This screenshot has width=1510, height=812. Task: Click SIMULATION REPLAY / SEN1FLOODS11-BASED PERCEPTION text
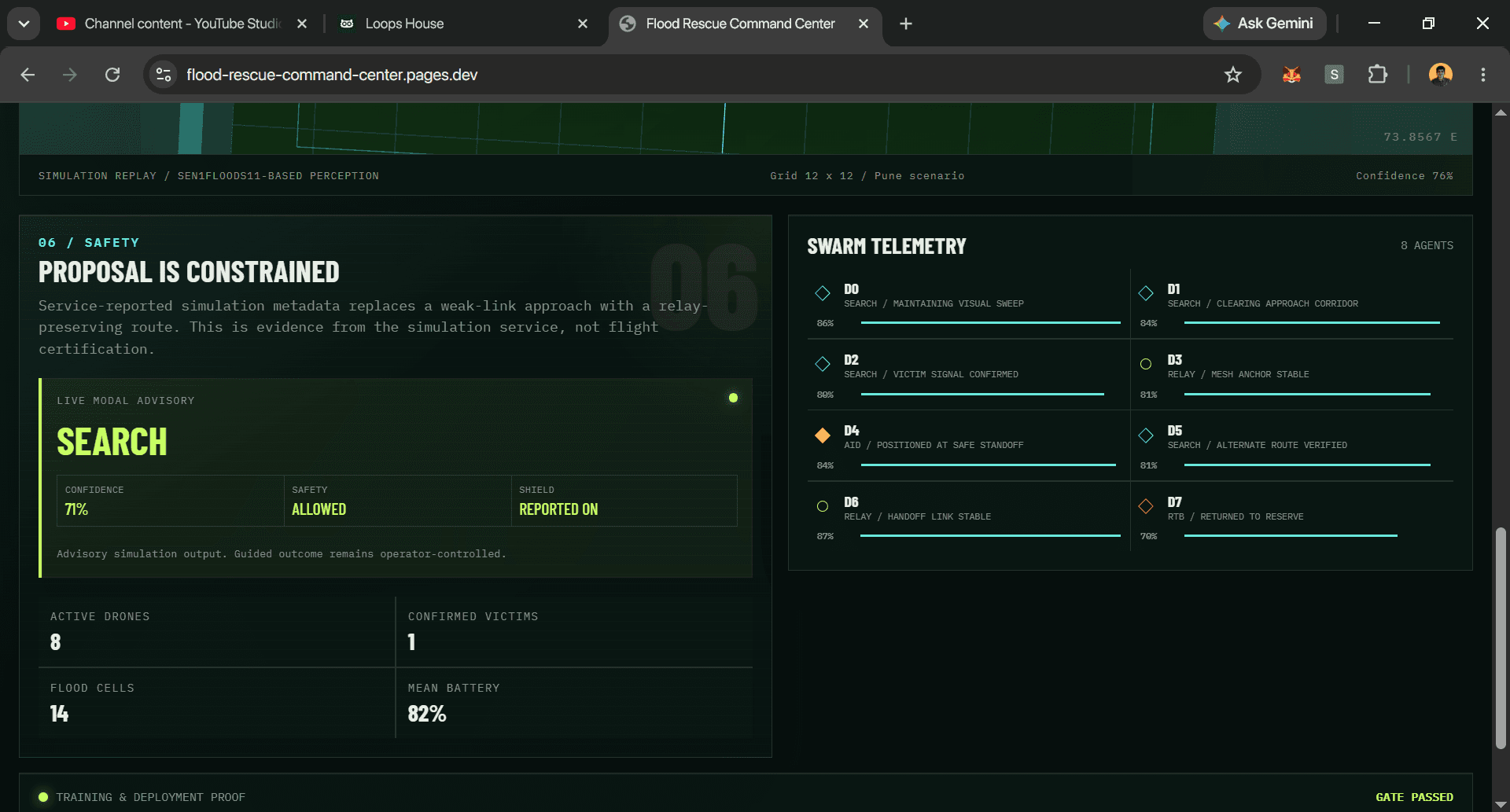coord(208,175)
